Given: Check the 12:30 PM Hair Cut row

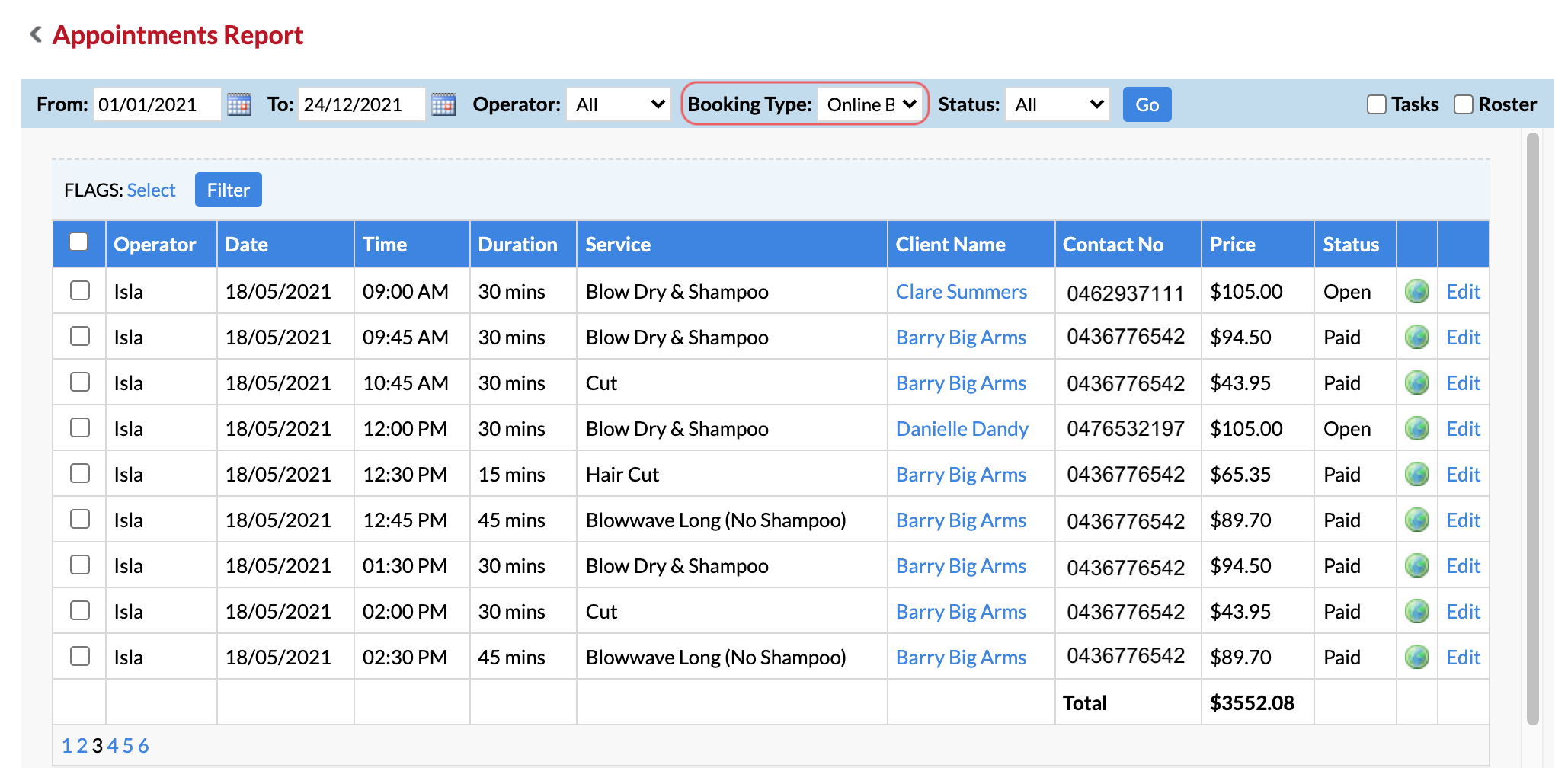Looking at the screenshot, I should coord(80,473).
